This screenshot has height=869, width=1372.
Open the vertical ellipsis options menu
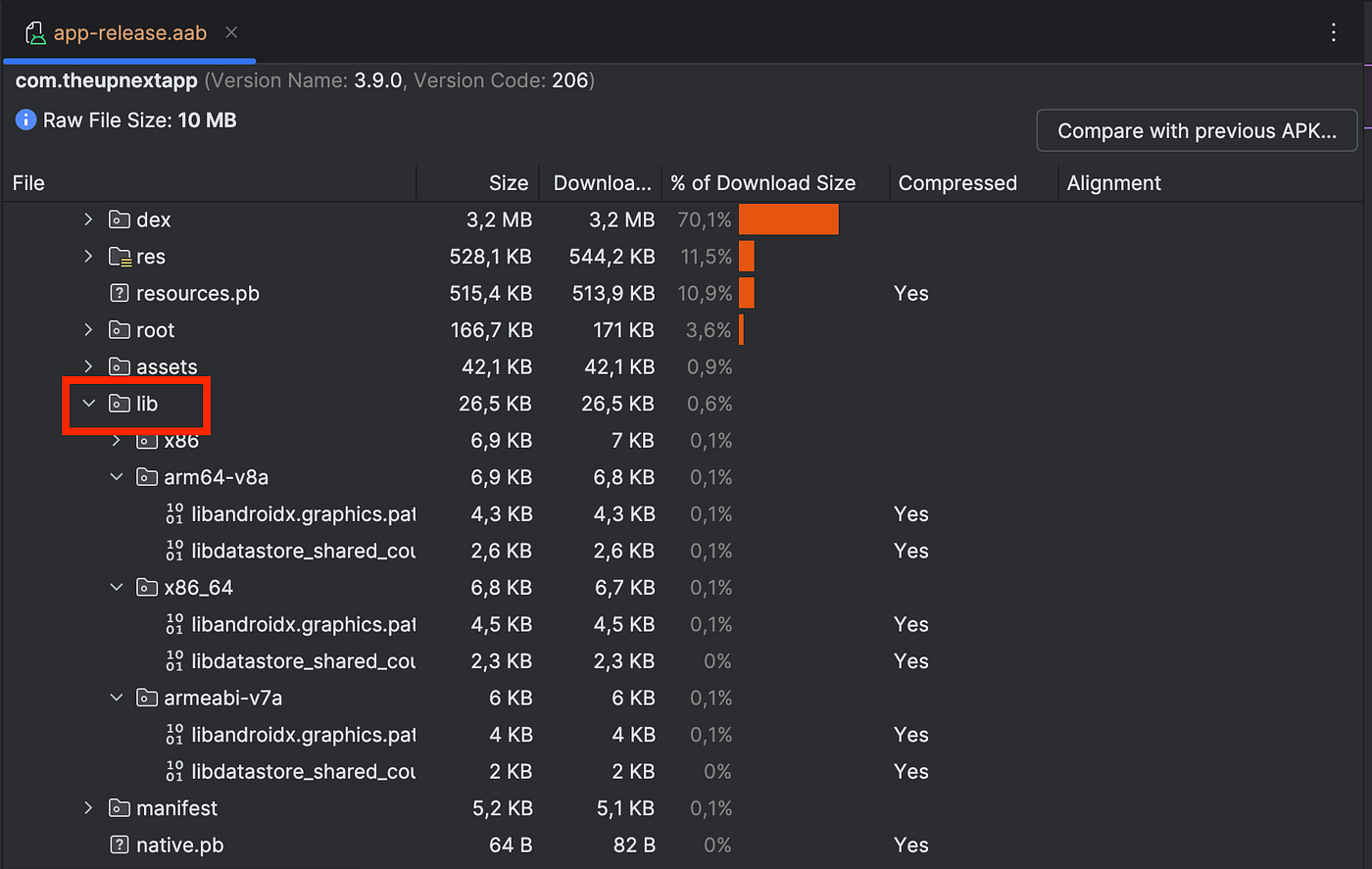(1334, 31)
